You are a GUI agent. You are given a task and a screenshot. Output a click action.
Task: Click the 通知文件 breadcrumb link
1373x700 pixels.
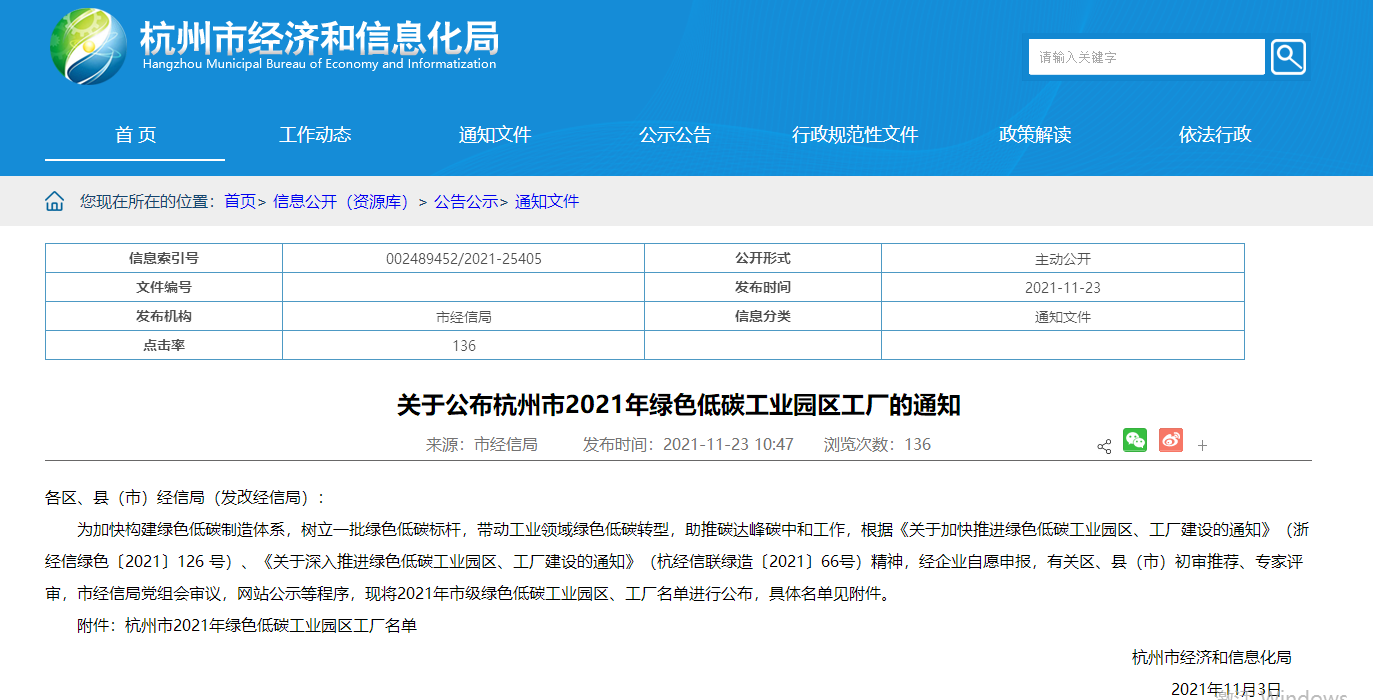[x=547, y=202]
